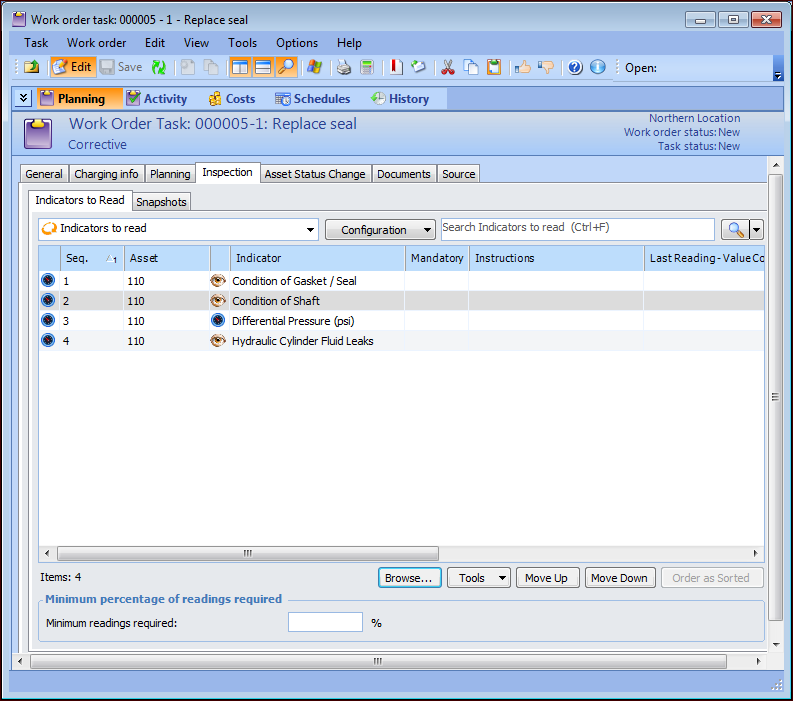The image size is (793, 701).
Task: Click the Edit toolbar button
Action: coord(72,67)
